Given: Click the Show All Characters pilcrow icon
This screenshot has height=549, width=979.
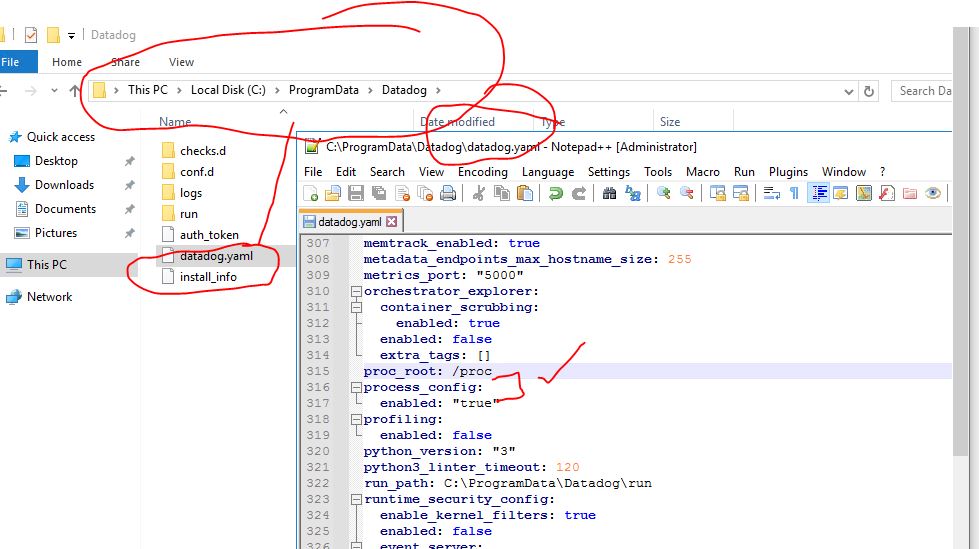Looking at the screenshot, I should coord(795,194).
